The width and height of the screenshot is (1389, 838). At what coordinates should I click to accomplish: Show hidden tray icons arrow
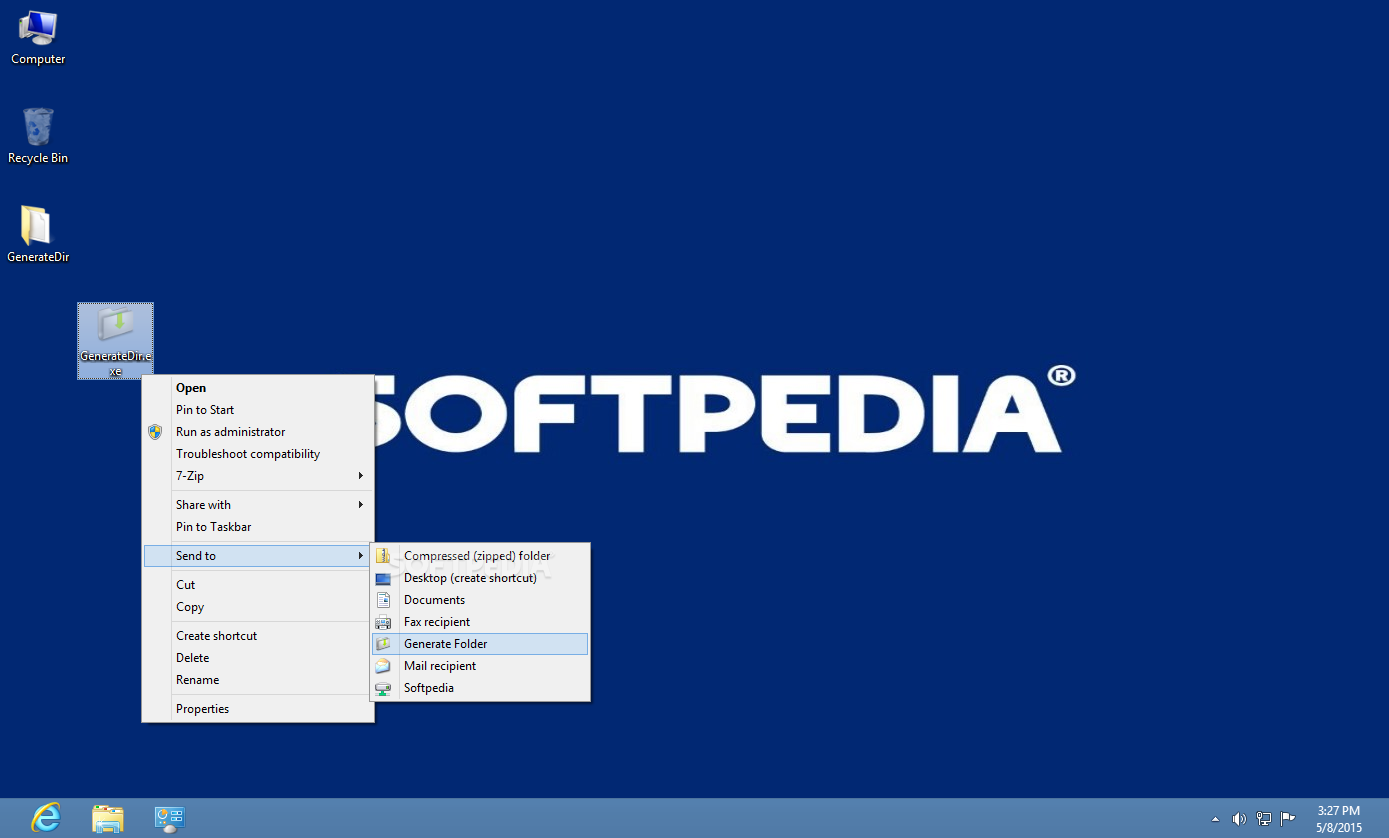1215,819
